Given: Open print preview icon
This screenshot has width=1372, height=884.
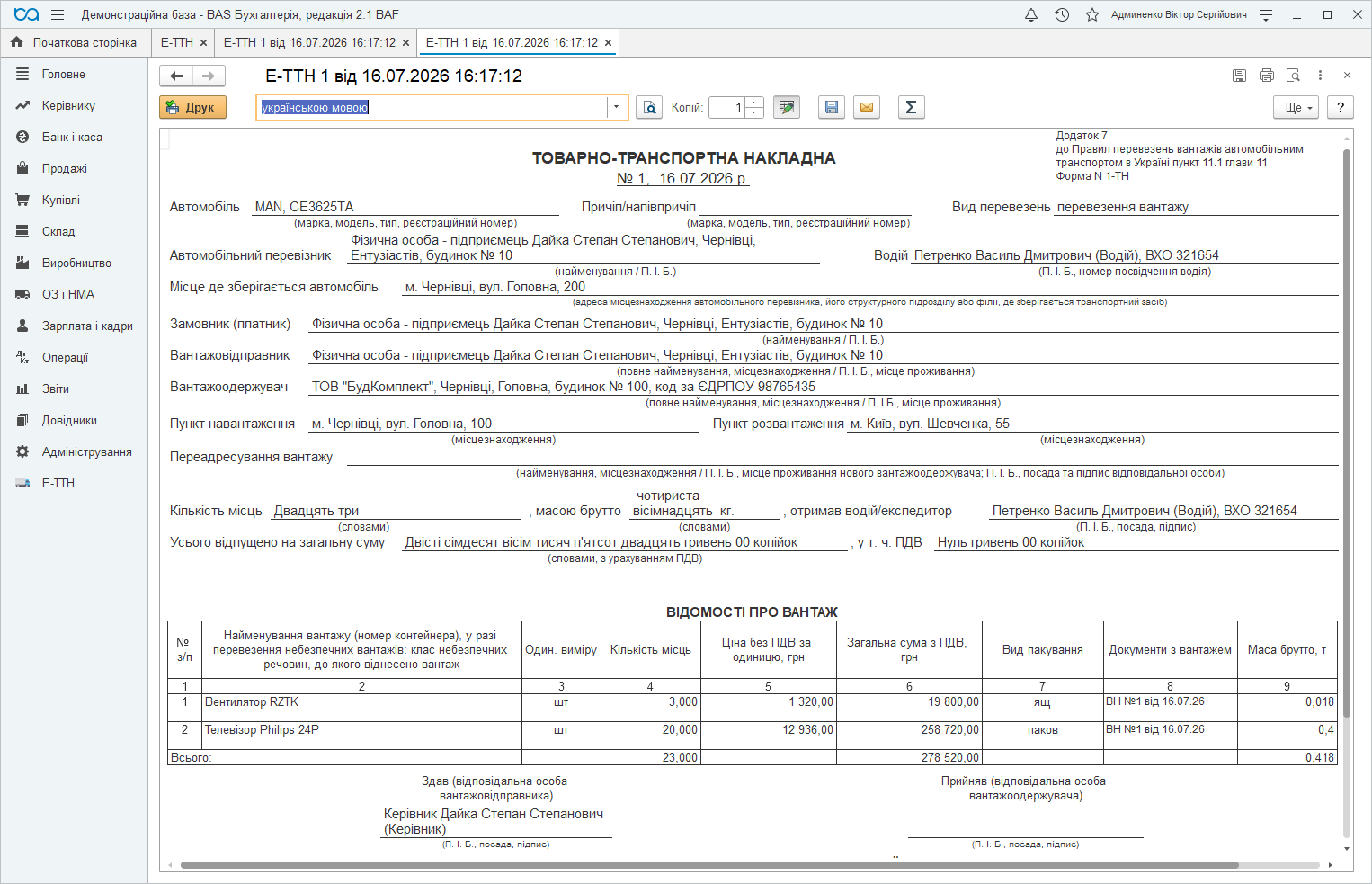Looking at the screenshot, I should [x=649, y=107].
